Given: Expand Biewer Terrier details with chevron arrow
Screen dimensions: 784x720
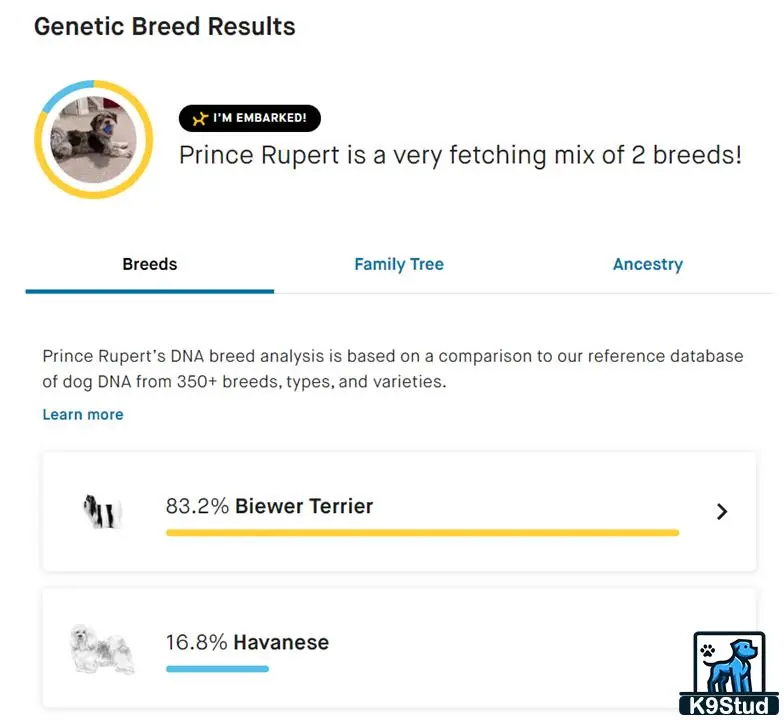Looking at the screenshot, I should point(722,512).
